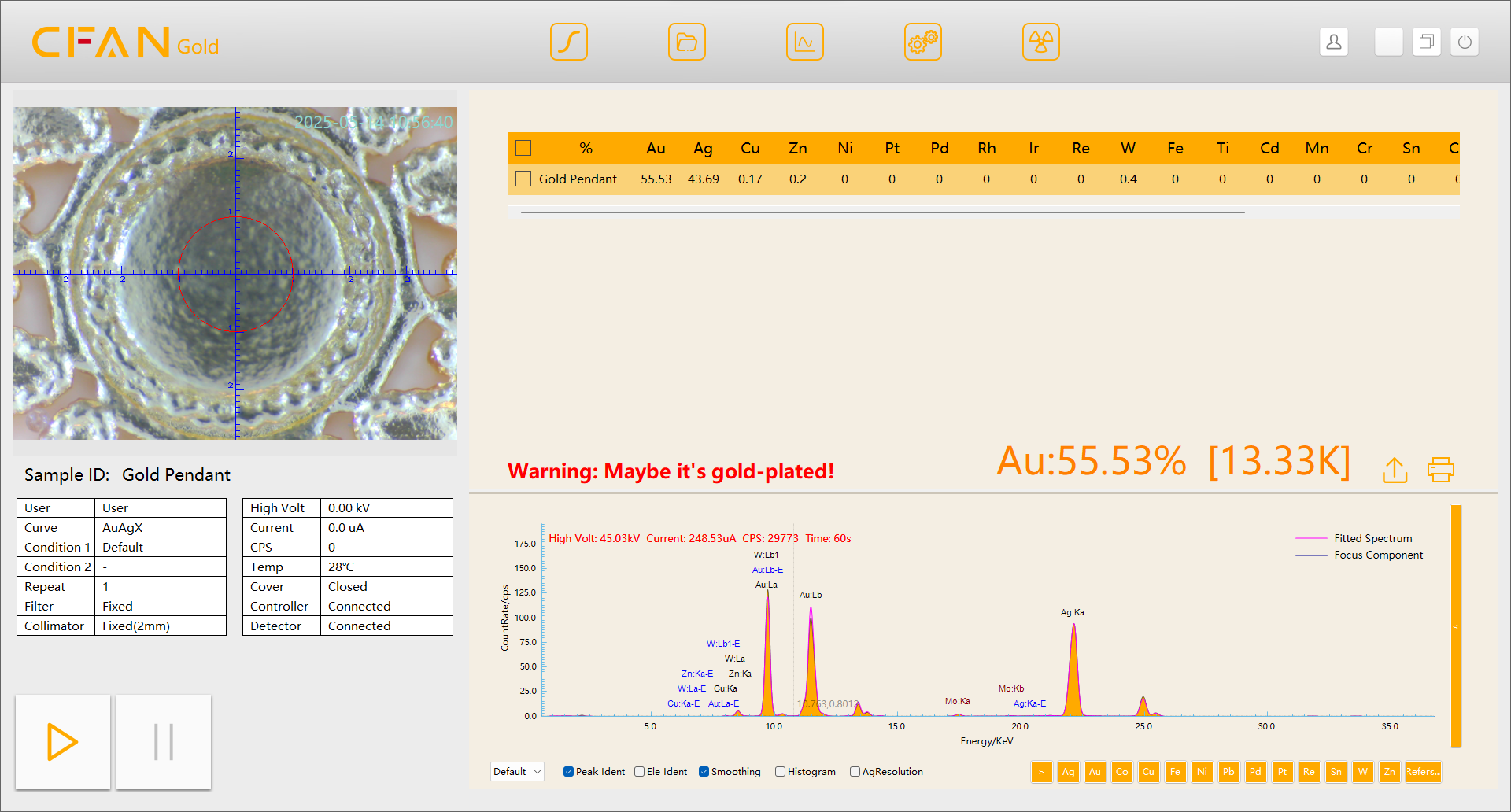Screen dimensions: 1511x812
Task: Toggle the Ni element marker
Action: pyautogui.click(x=1202, y=772)
